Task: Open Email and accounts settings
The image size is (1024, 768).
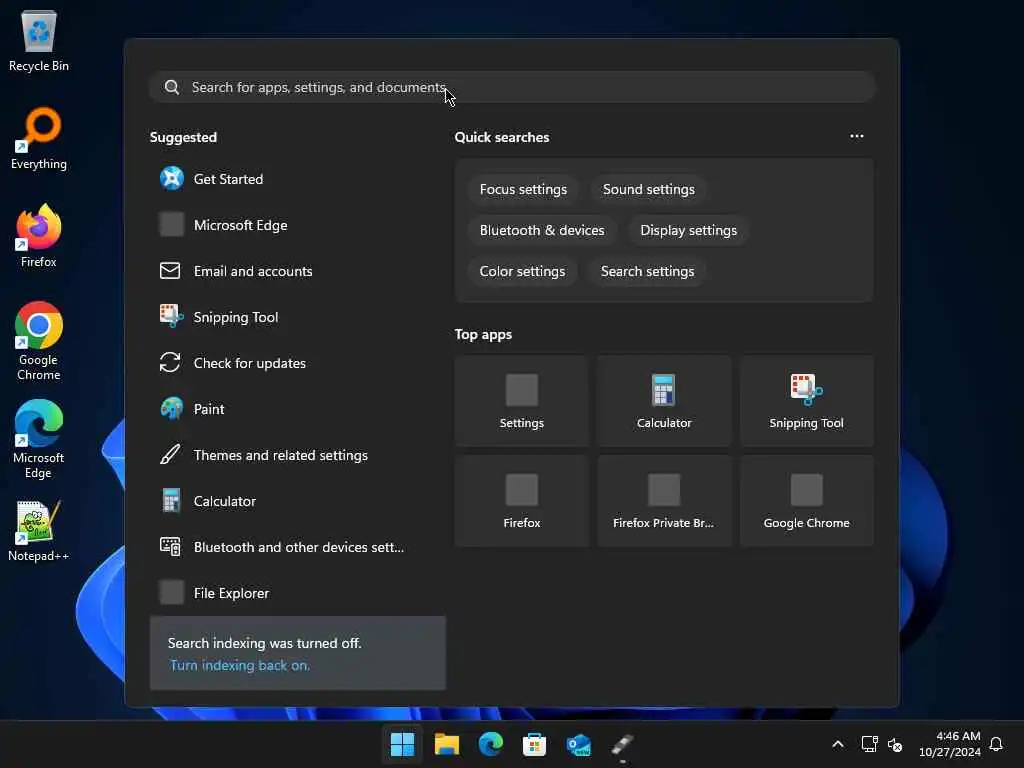Action: click(297, 271)
